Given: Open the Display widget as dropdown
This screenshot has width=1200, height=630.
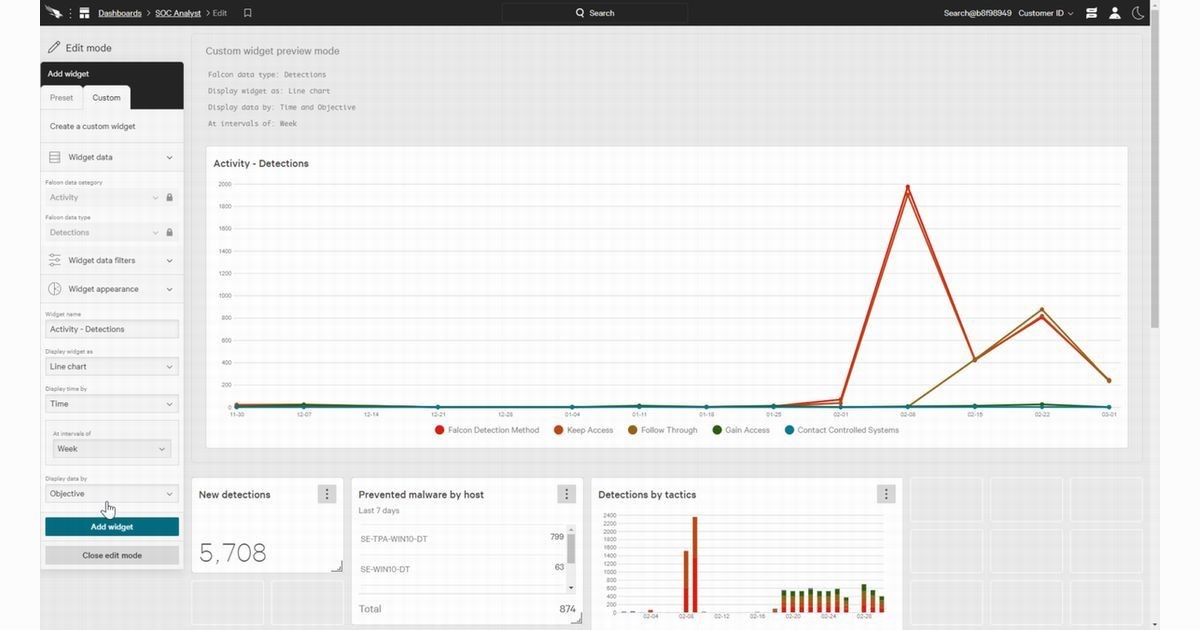Looking at the screenshot, I should (111, 366).
